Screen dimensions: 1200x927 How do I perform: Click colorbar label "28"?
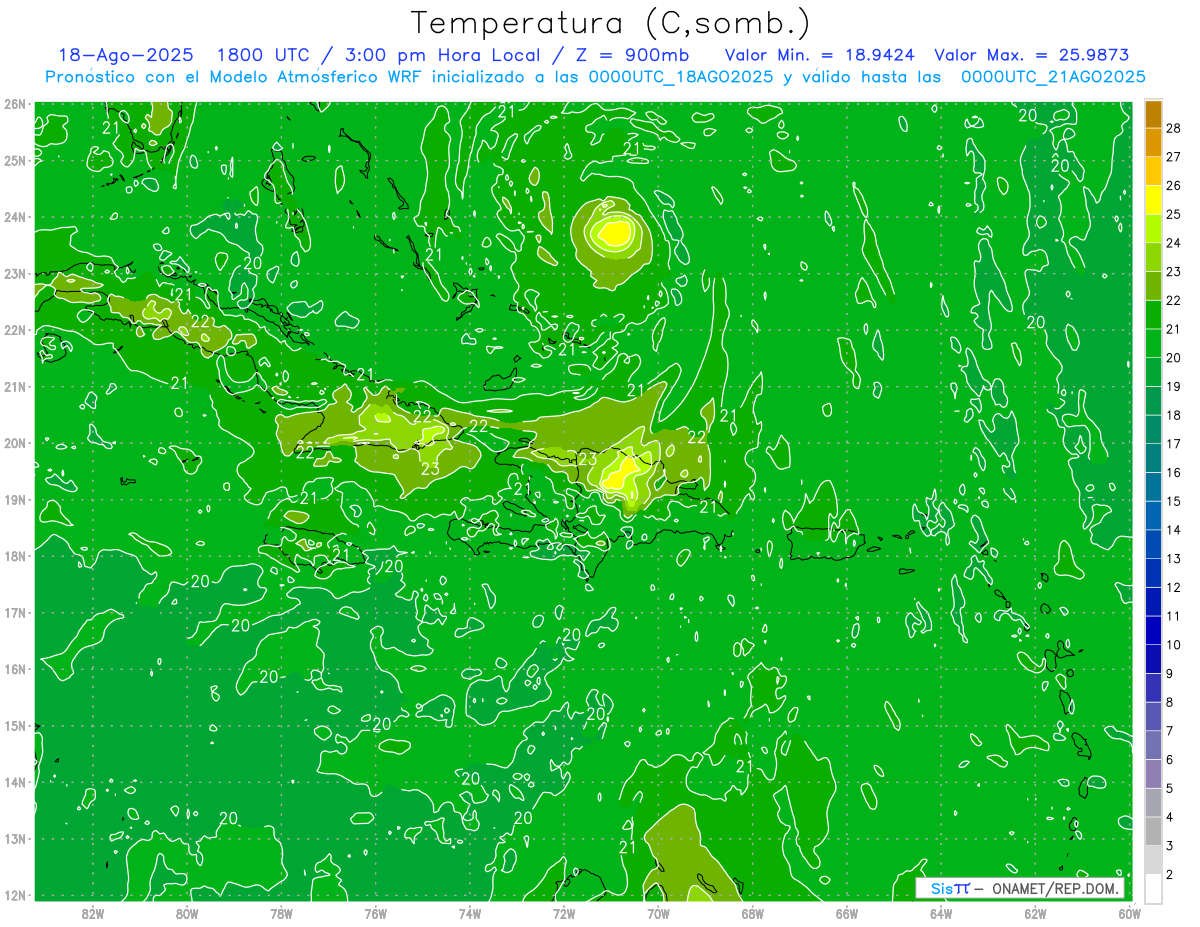coord(1173,127)
